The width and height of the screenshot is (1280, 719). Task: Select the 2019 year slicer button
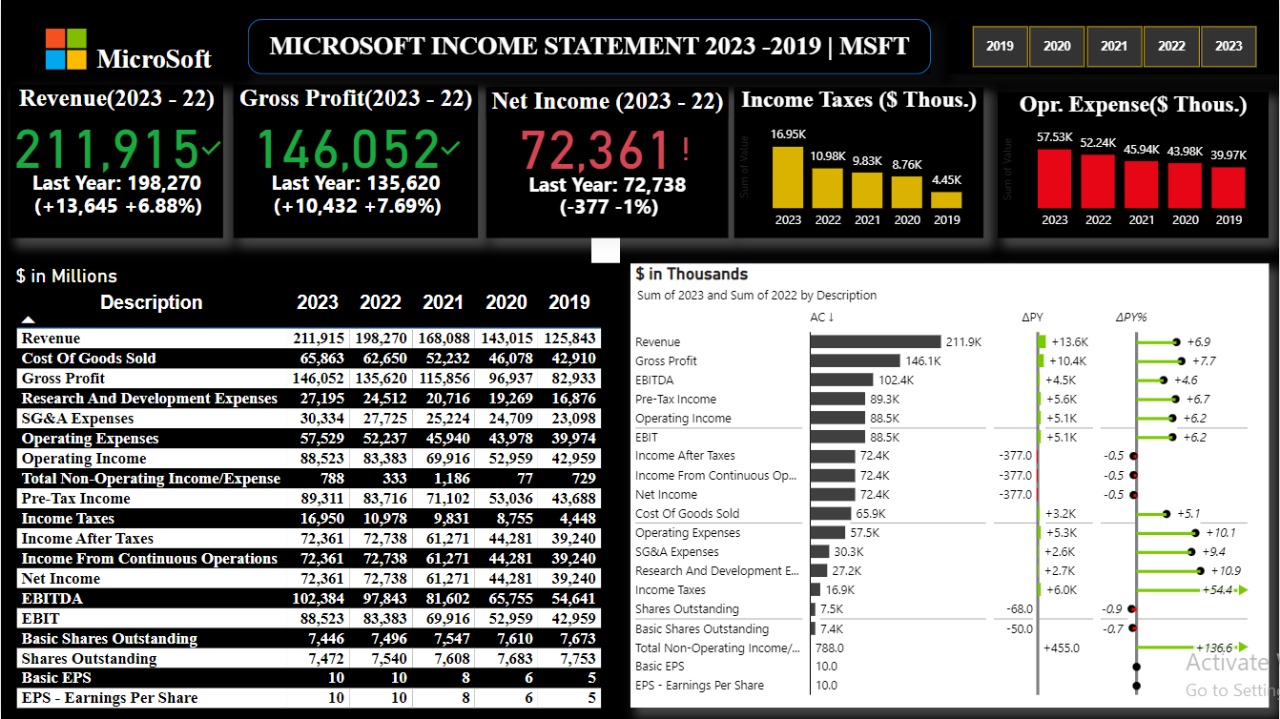[999, 46]
